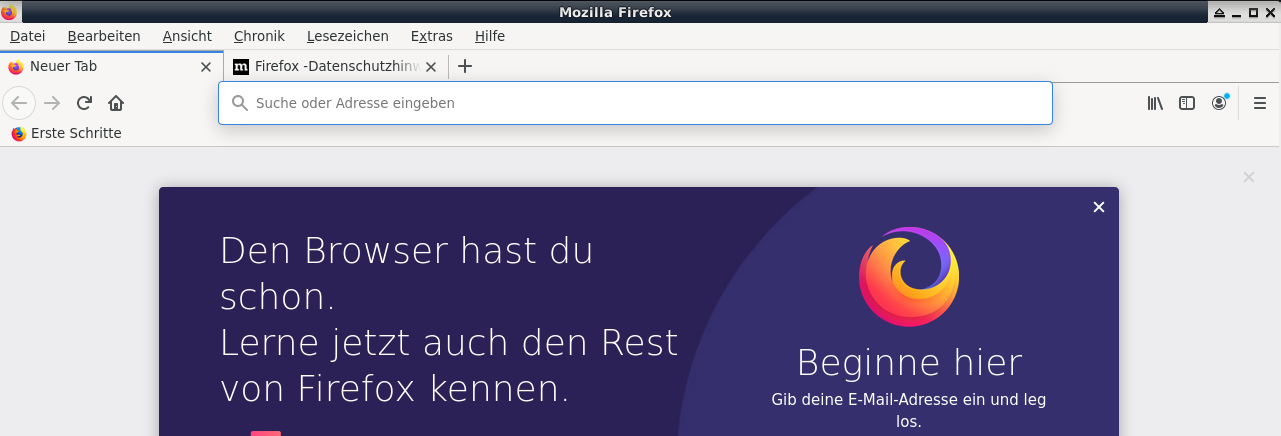
Task: Open the Firefox account icon
Action: [x=1219, y=103]
